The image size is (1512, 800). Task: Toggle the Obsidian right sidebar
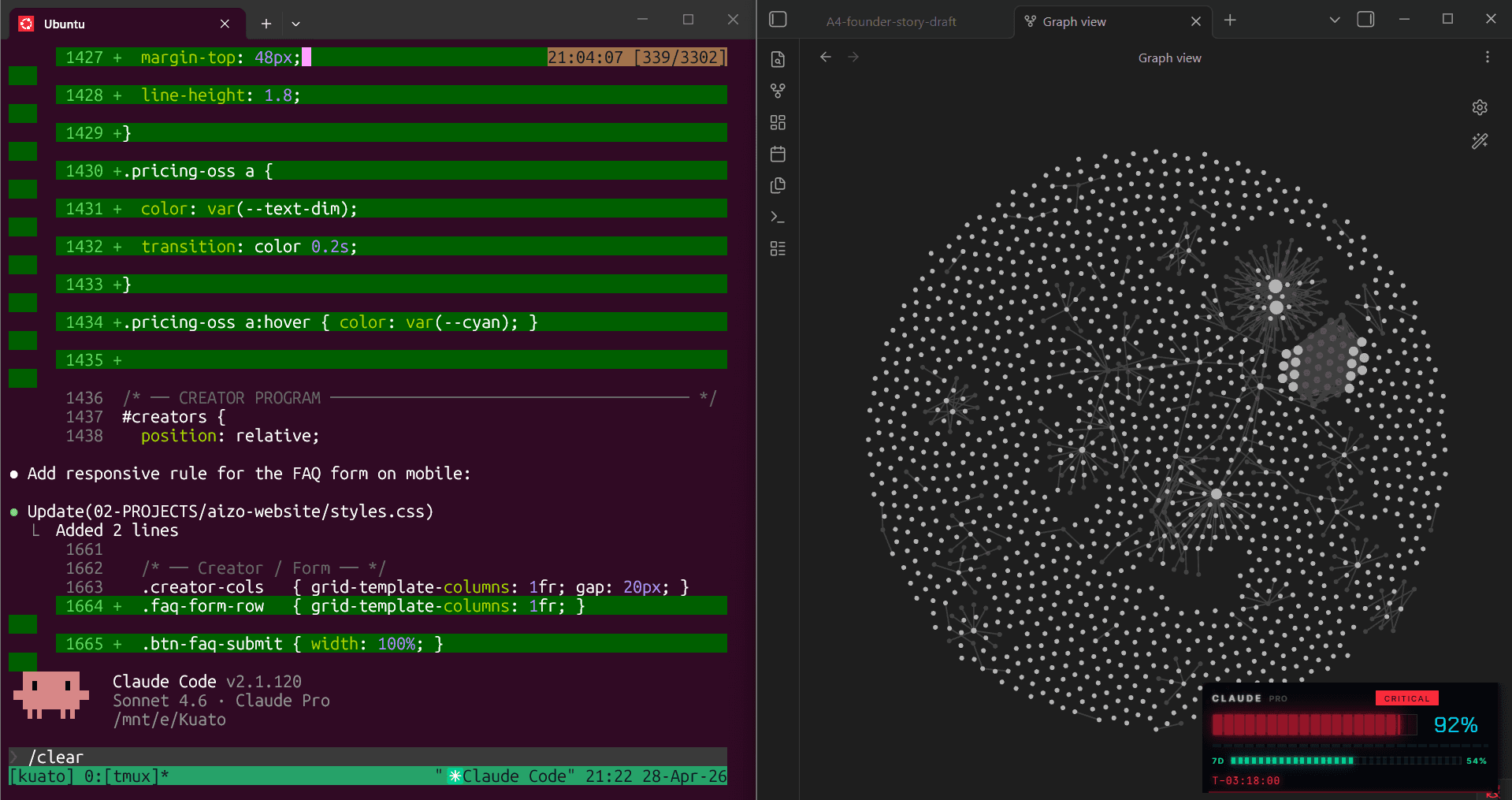[1365, 20]
